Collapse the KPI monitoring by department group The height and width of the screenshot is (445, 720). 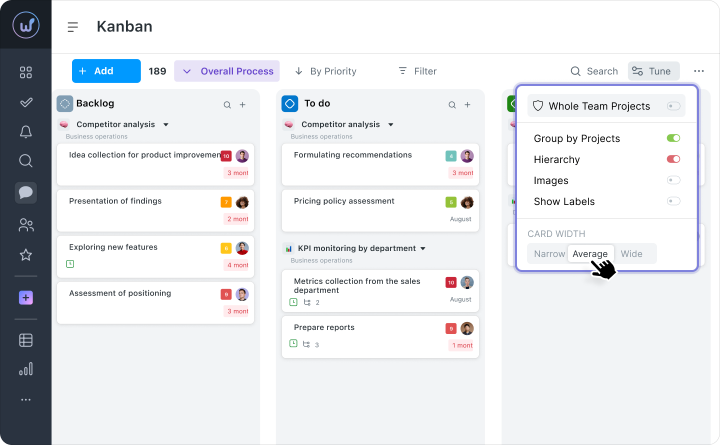click(423, 248)
